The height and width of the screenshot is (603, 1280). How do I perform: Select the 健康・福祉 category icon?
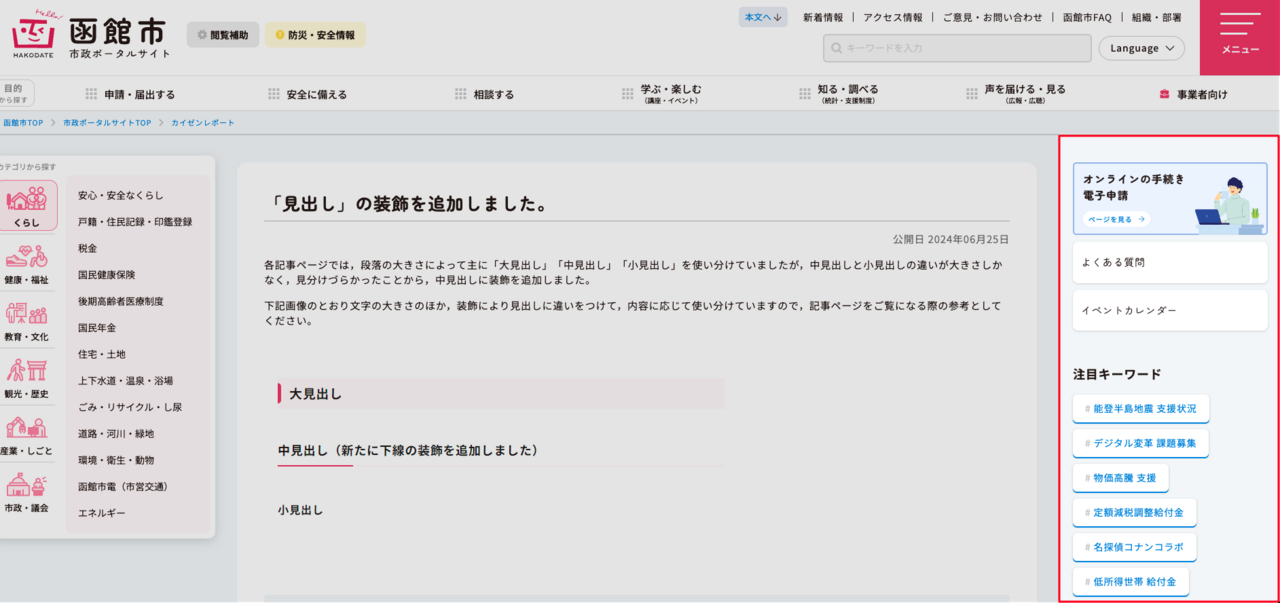click(x=26, y=264)
